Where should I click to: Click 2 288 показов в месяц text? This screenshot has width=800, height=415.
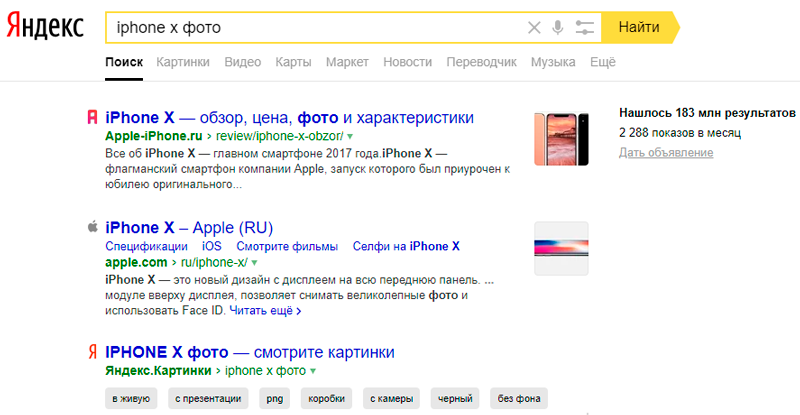680,133
